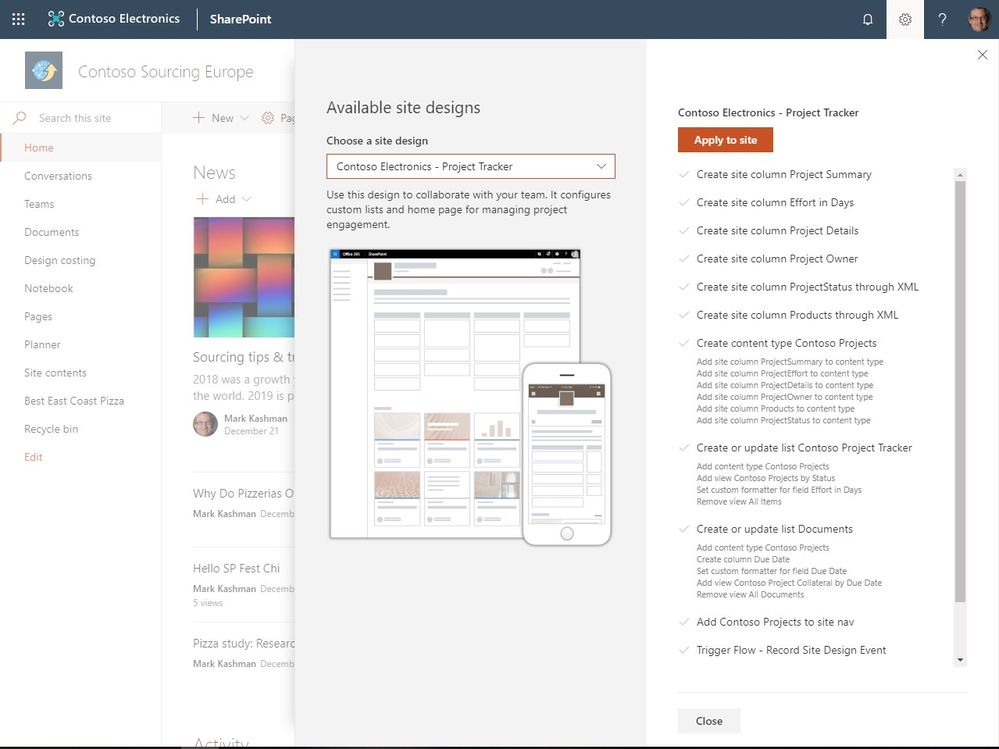The image size is (999, 749).
Task: Open Design costing in site navigation
Action: click(x=60, y=260)
